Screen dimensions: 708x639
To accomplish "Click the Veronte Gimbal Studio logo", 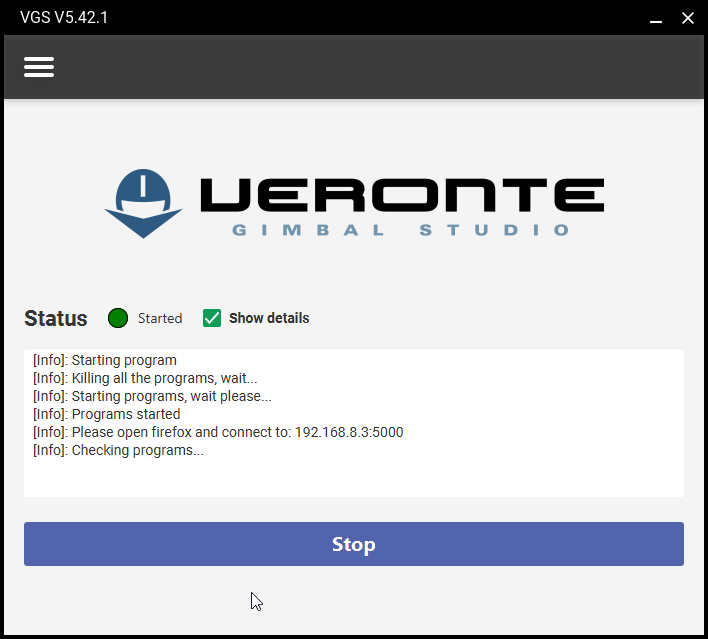I will click(x=354, y=204).
